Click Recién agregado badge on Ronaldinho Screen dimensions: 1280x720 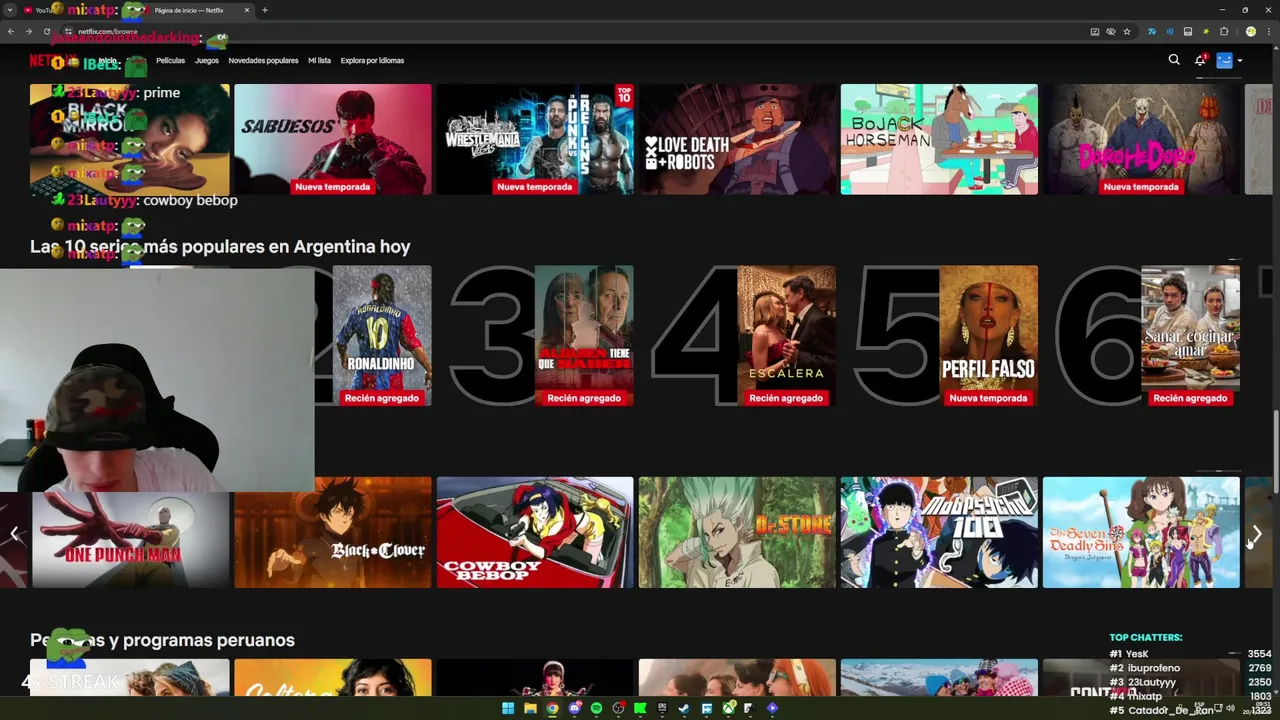pos(381,398)
